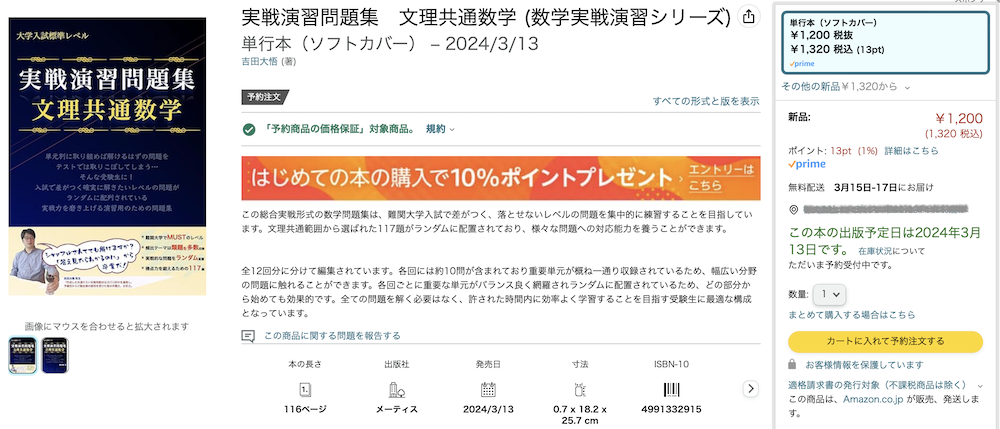Click the release date value under 発売日

pyautogui.click(x=489, y=409)
